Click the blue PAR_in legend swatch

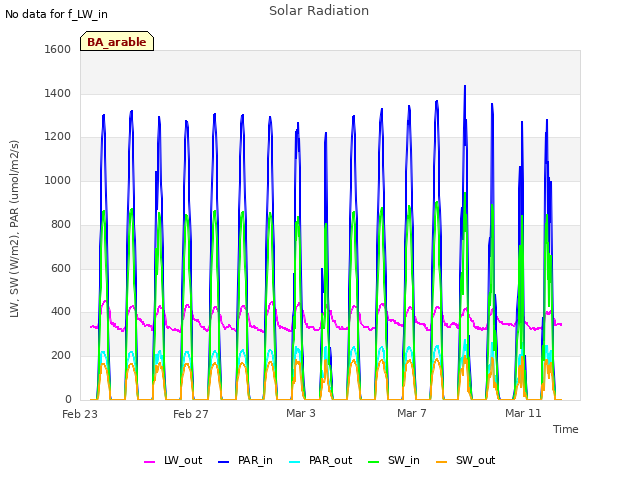pos(224,462)
